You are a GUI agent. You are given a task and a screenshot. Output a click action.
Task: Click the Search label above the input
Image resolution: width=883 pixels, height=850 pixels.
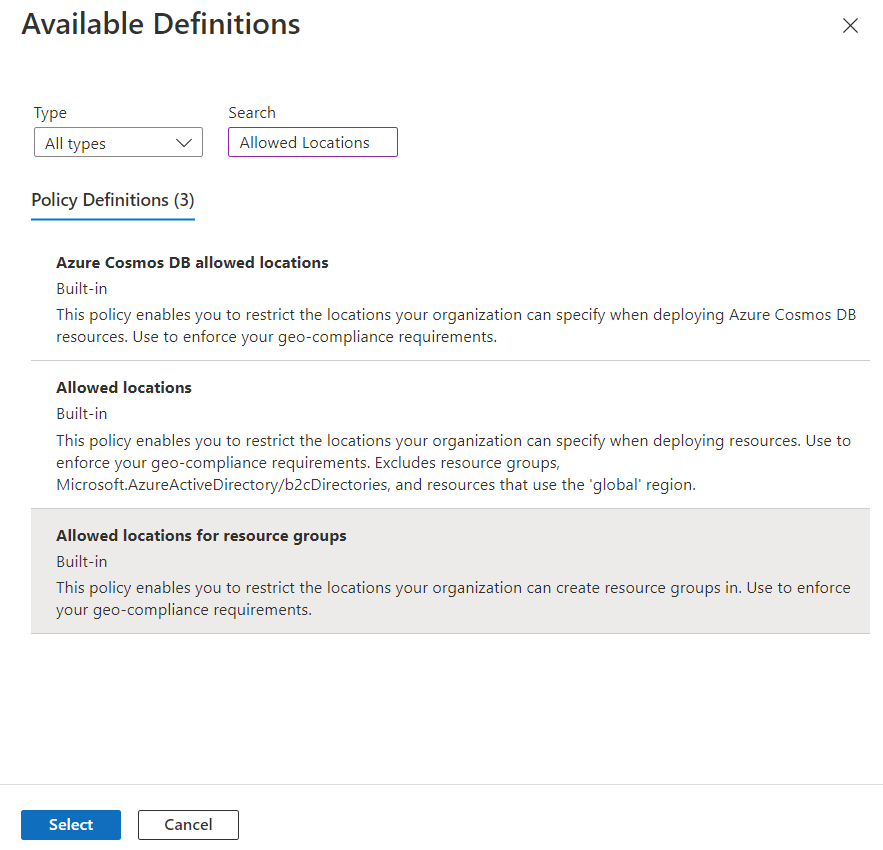(252, 113)
